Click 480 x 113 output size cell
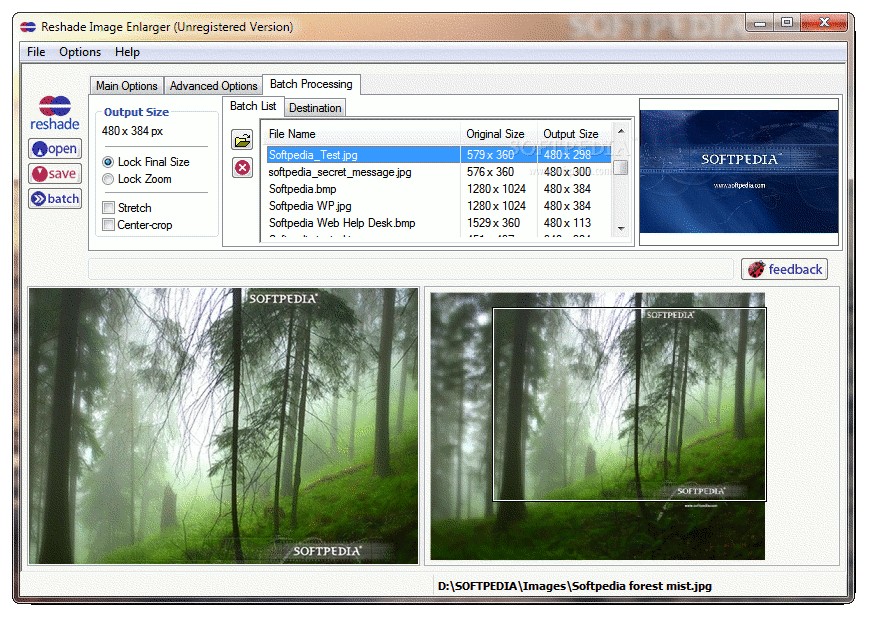Image resolution: width=875 pixels, height=624 pixels. tap(568, 223)
